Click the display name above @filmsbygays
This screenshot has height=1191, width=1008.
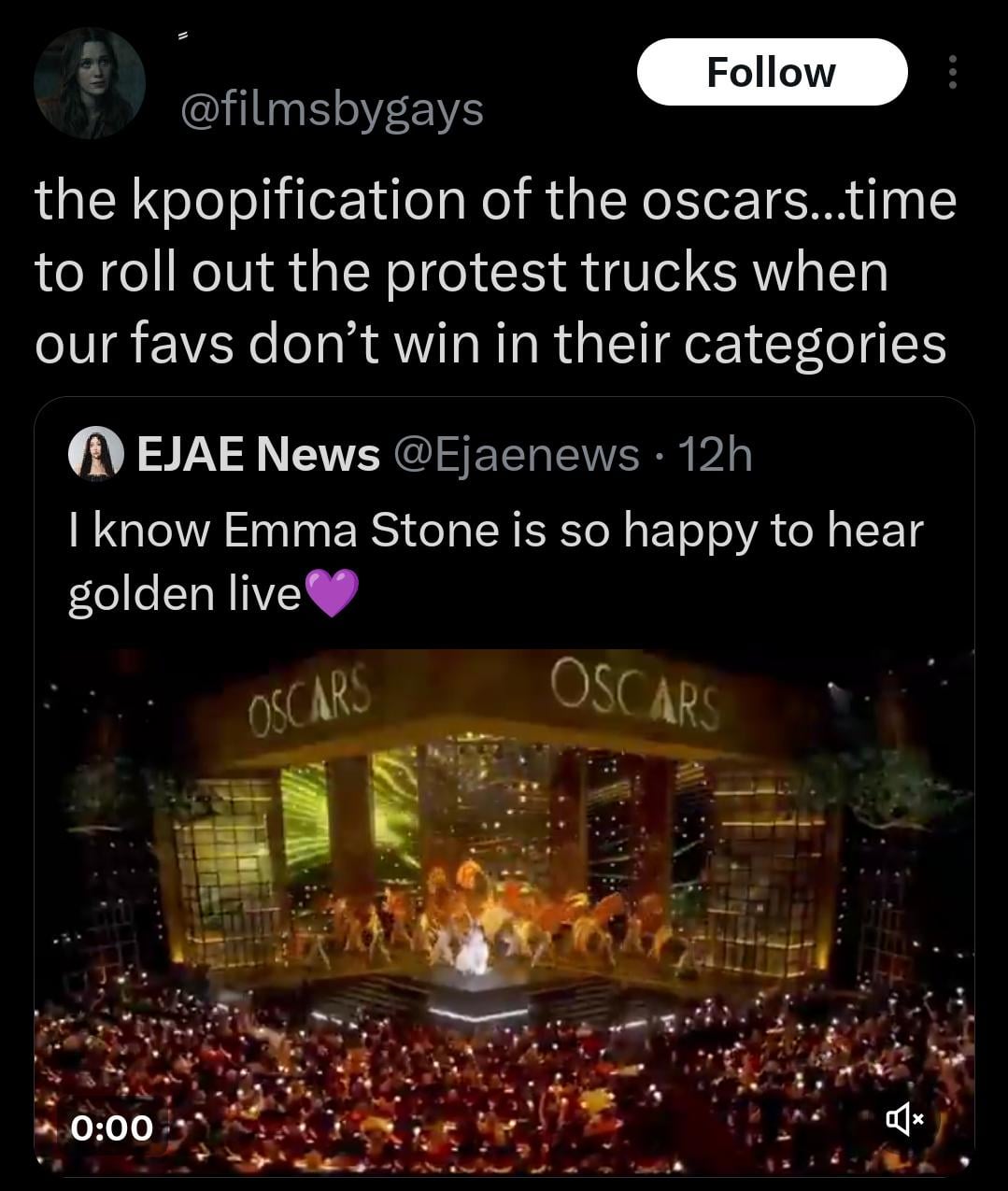(183, 35)
